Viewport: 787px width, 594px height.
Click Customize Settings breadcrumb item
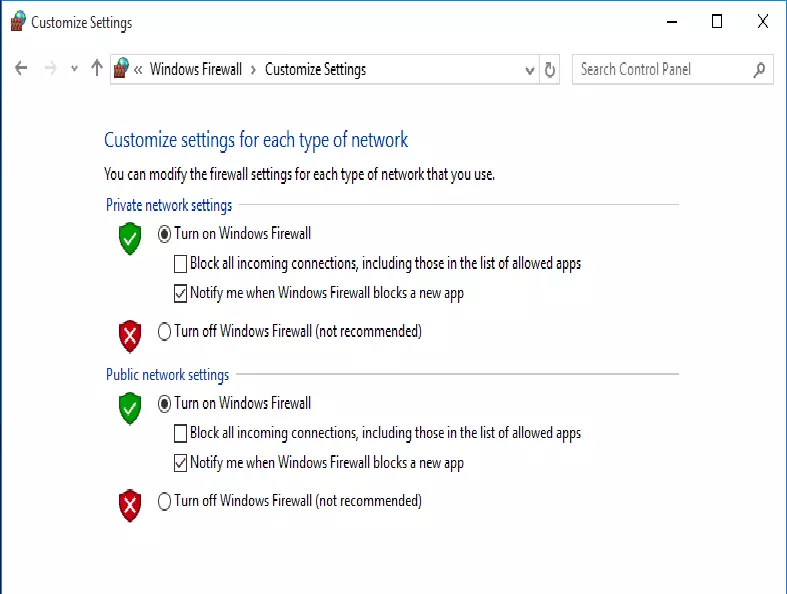coord(315,69)
